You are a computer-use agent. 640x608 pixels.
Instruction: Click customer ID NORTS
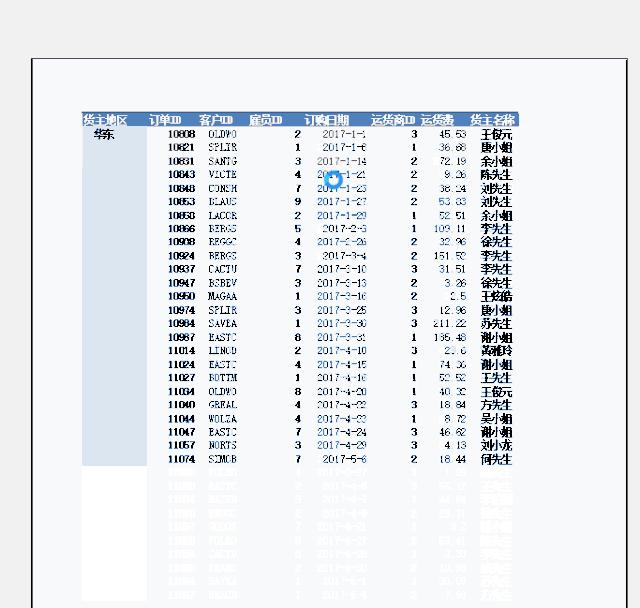(222, 445)
